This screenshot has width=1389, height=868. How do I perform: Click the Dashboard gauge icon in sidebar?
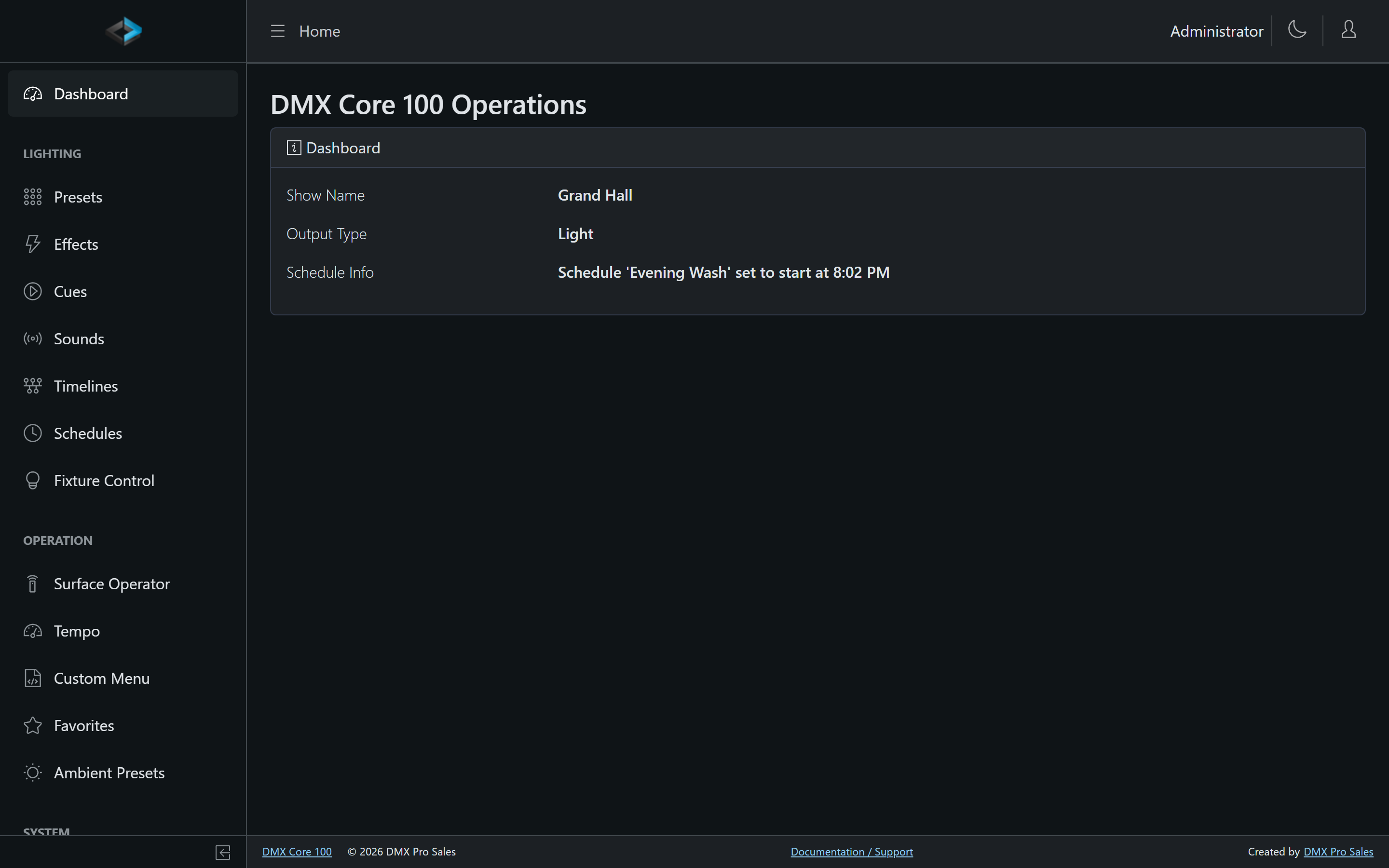pyautogui.click(x=33, y=94)
